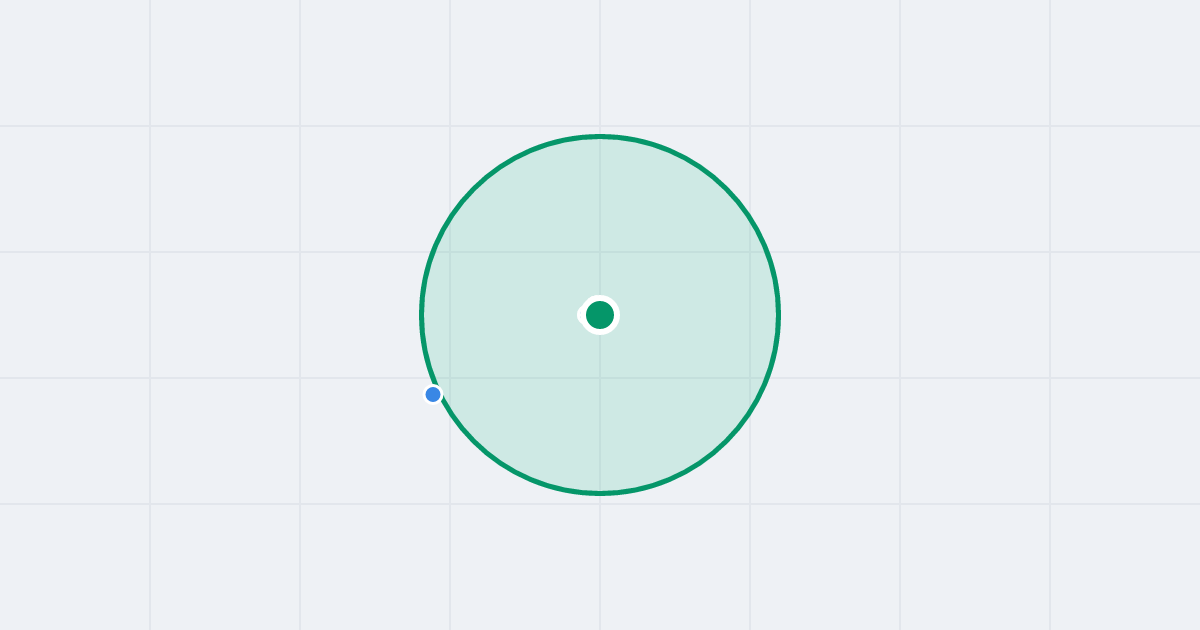This screenshot has height=630, width=1200.
Task: Click the vertical grid line inside the circle's right half
Action: click(x=750, y=315)
